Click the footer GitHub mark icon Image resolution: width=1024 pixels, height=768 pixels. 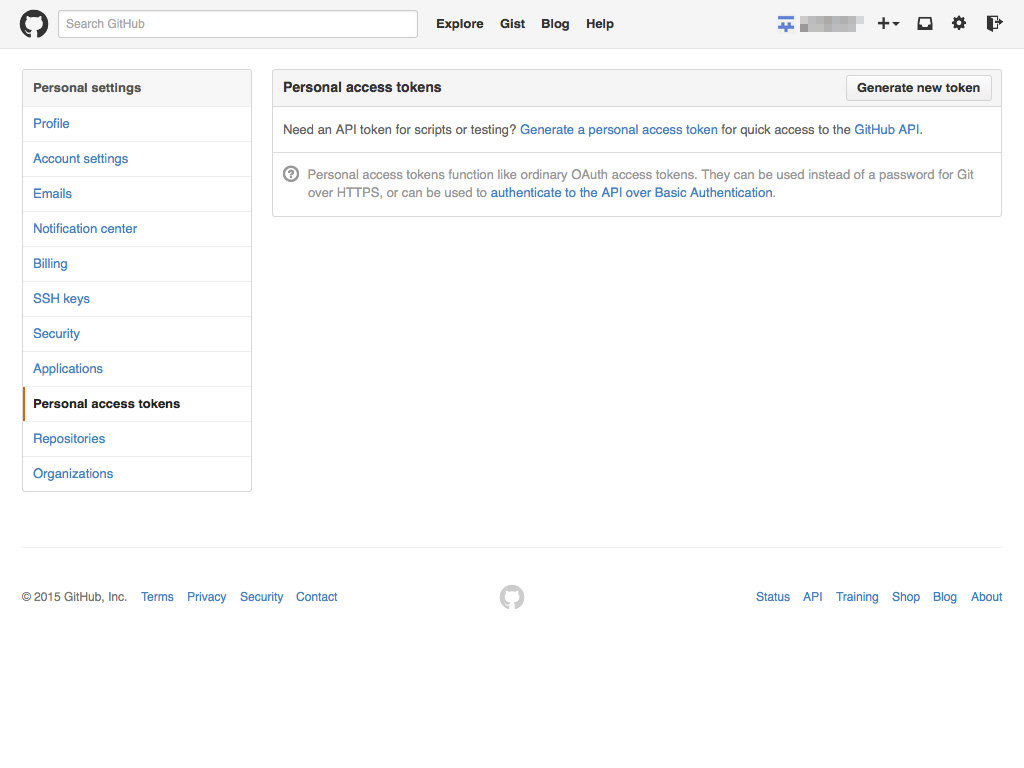pos(512,597)
